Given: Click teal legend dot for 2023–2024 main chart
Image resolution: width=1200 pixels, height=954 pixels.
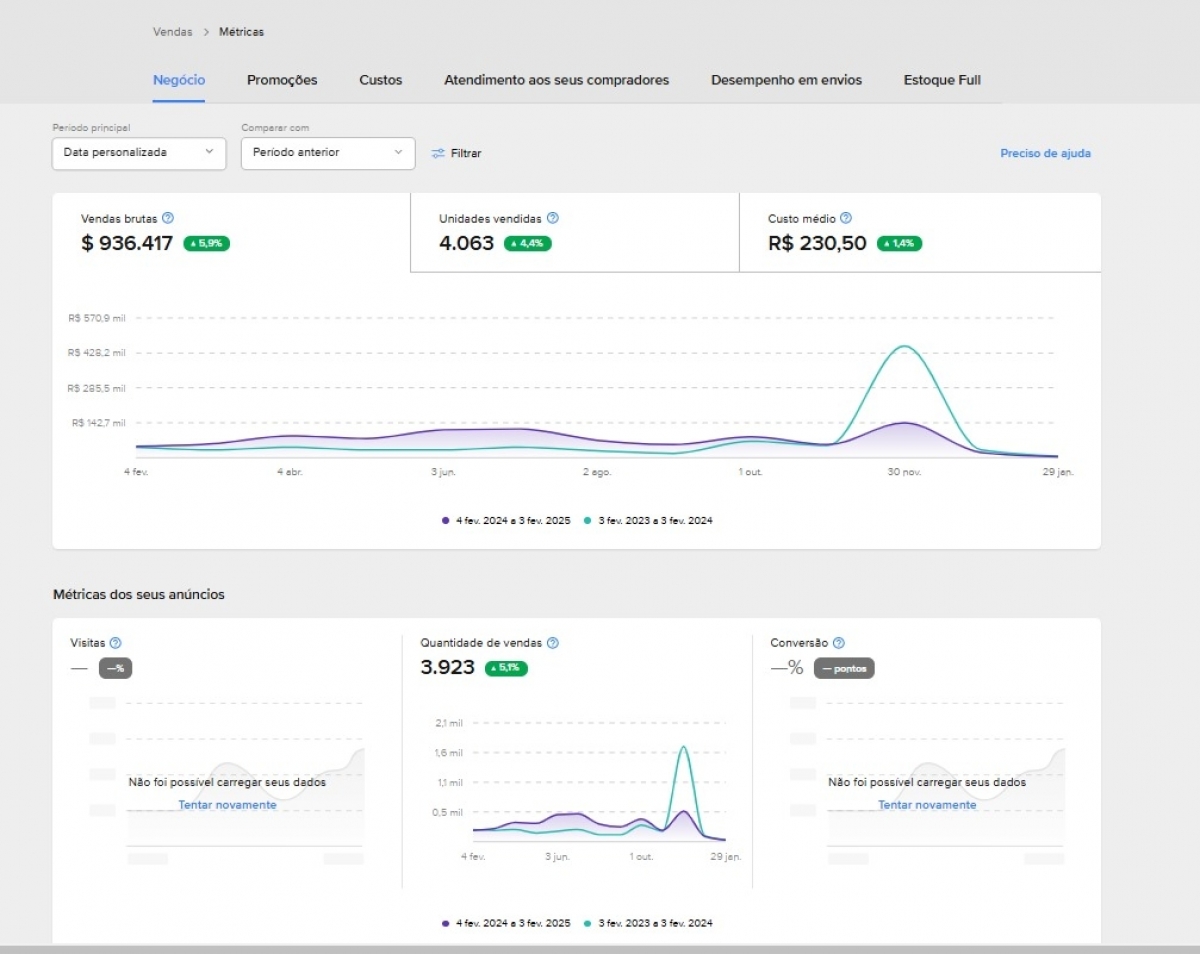Looking at the screenshot, I should tap(587, 520).
